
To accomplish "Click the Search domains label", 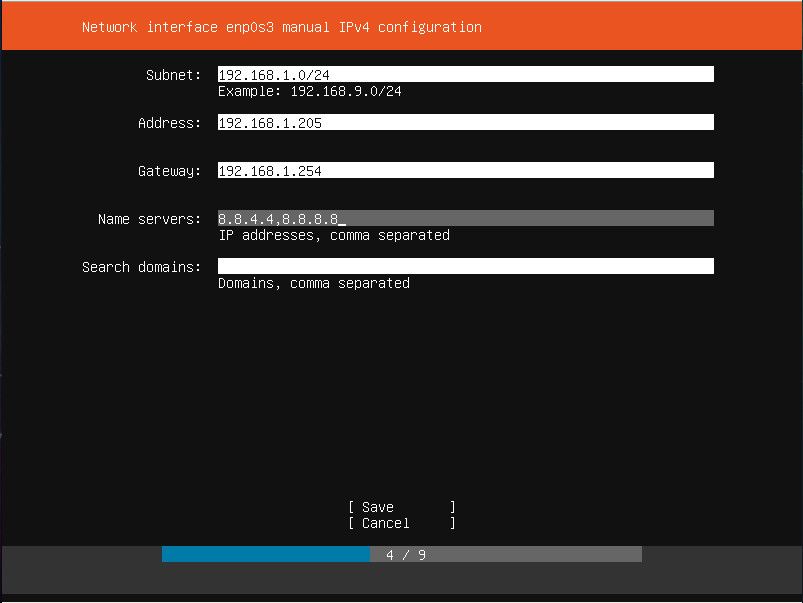I will (141, 266).
